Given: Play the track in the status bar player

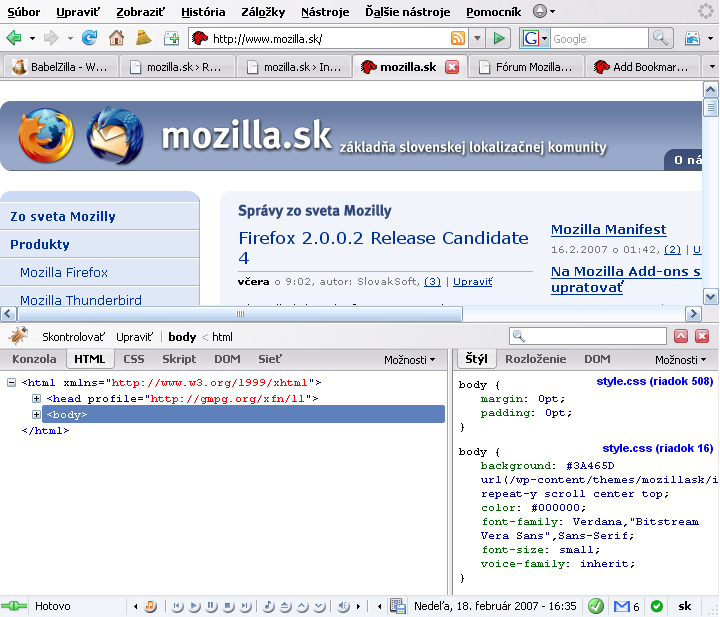Looking at the screenshot, I should point(194,606).
